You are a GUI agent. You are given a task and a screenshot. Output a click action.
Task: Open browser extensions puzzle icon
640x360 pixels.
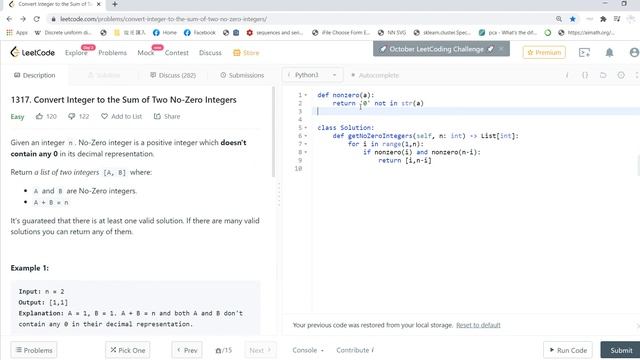tap(603, 19)
